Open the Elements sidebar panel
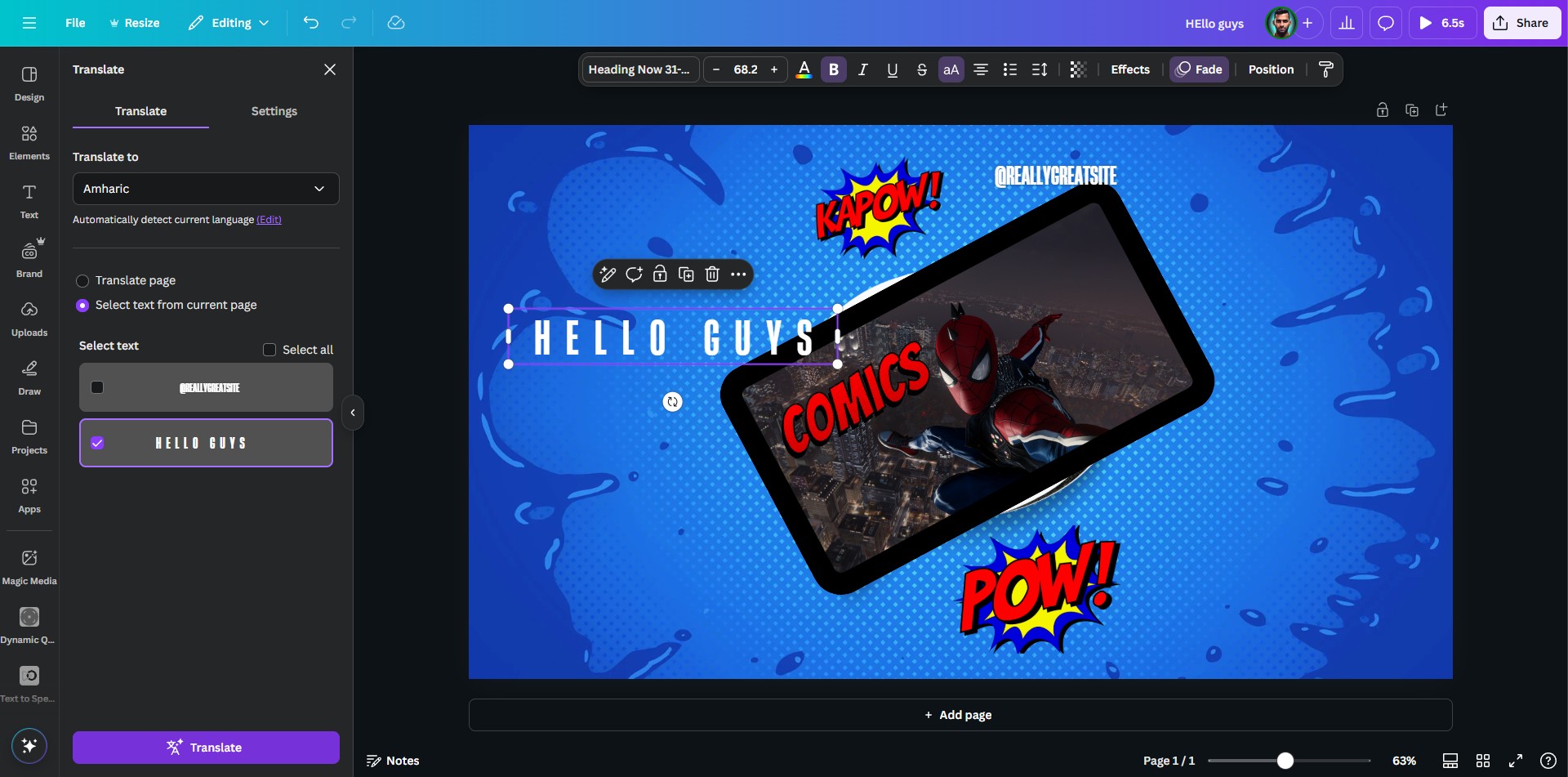The image size is (1568, 777). pyautogui.click(x=29, y=142)
